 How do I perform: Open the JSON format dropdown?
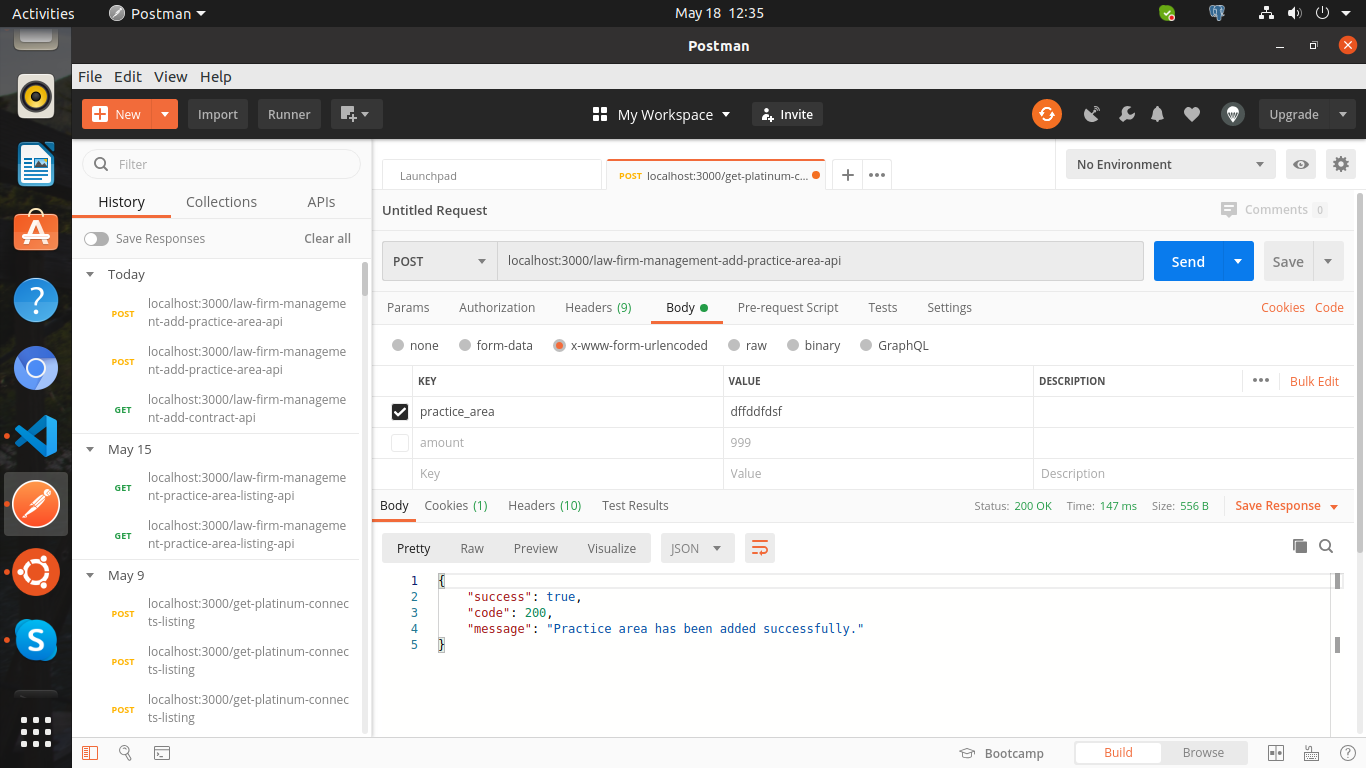click(x=697, y=548)
